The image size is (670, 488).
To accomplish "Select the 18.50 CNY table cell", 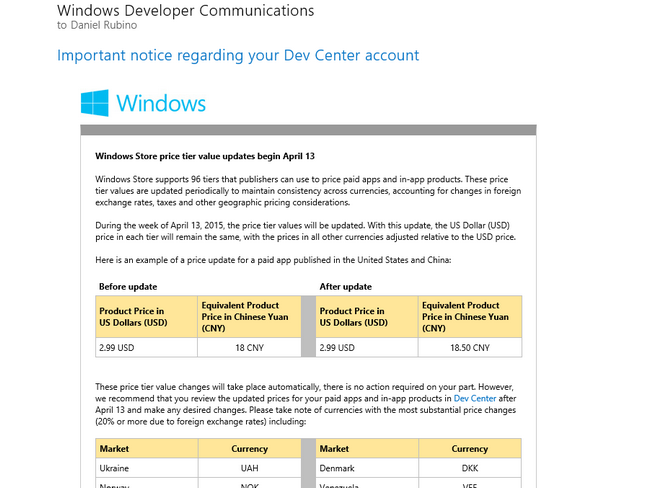I will point(469,348).
